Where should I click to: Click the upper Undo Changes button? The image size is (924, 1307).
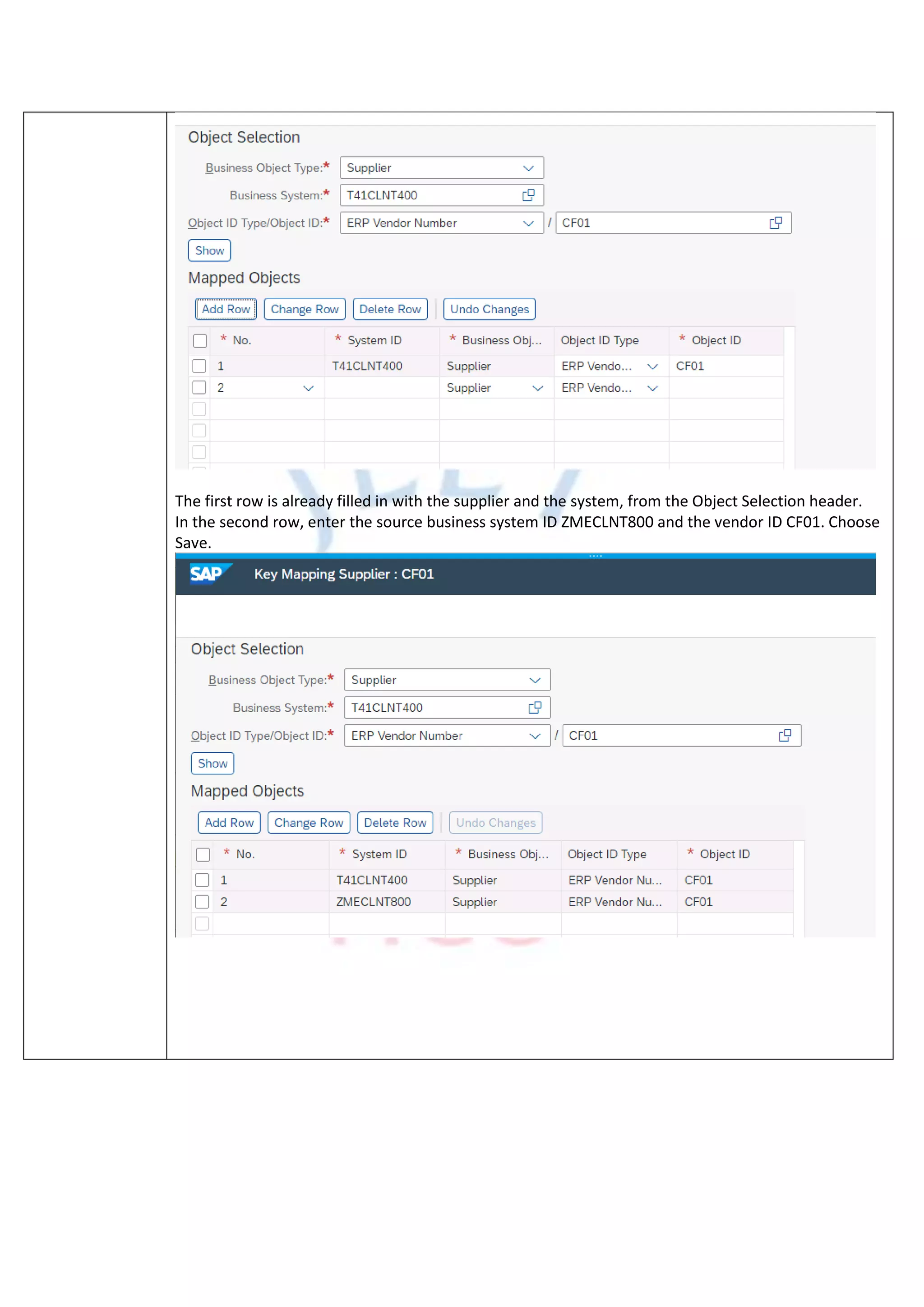tap(490, 309)
